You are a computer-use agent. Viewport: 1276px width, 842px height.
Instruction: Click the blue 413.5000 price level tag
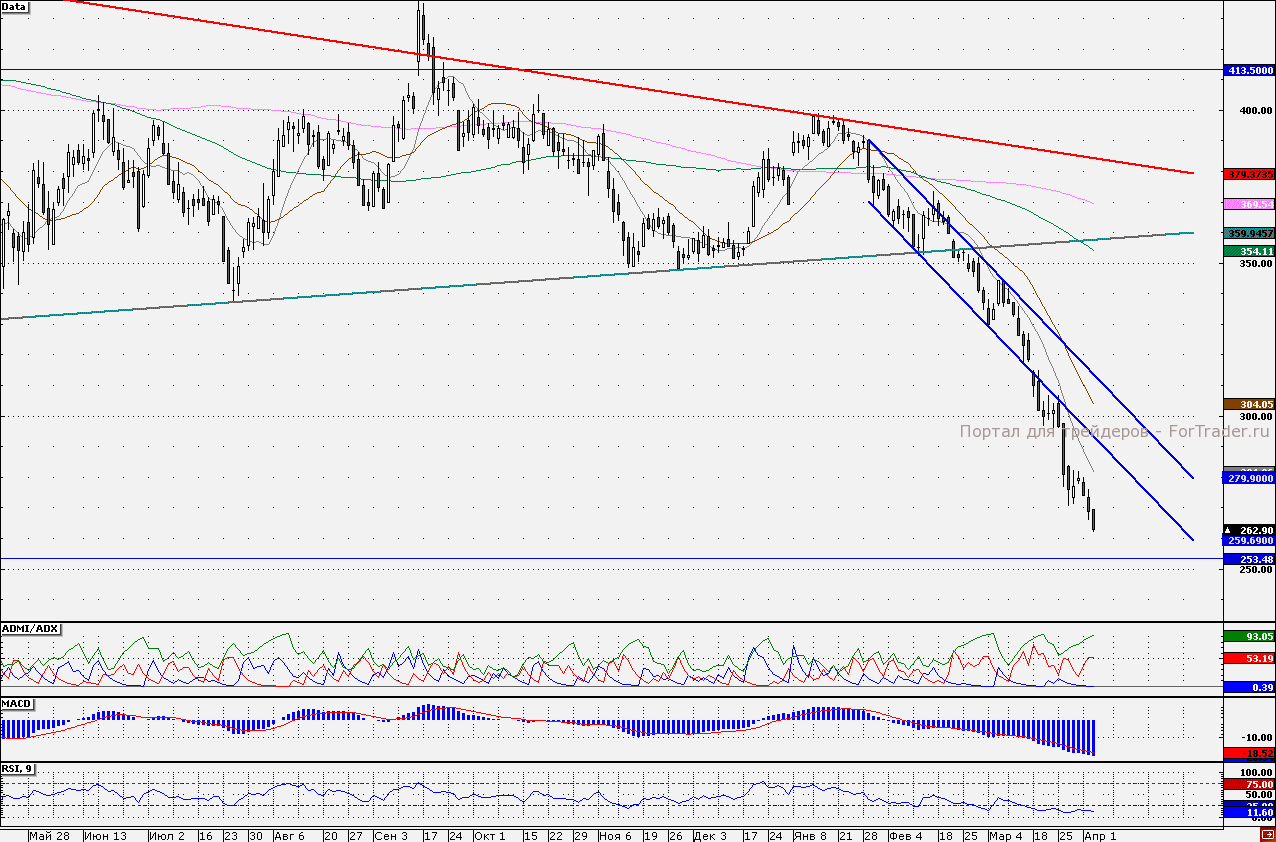[x=1249, y=71]
